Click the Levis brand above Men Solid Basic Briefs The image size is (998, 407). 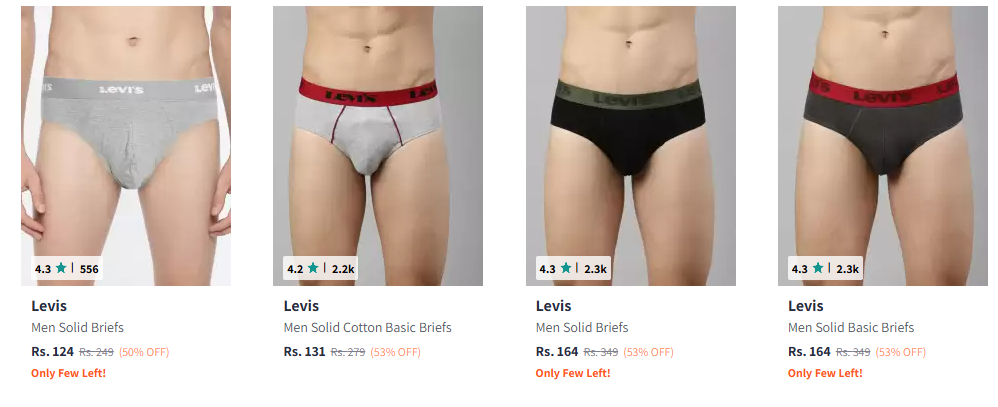click(x=806, y=306)
